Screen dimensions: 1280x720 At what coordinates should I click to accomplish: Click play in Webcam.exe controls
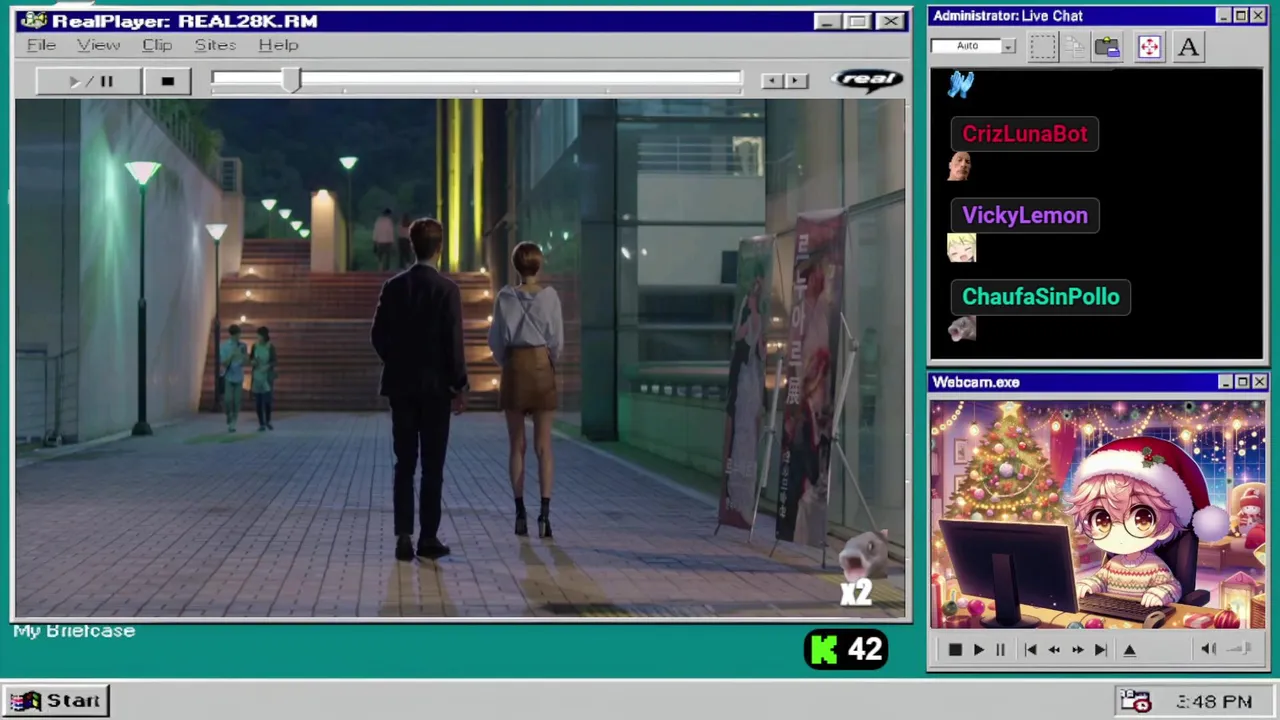pos(979,650)
